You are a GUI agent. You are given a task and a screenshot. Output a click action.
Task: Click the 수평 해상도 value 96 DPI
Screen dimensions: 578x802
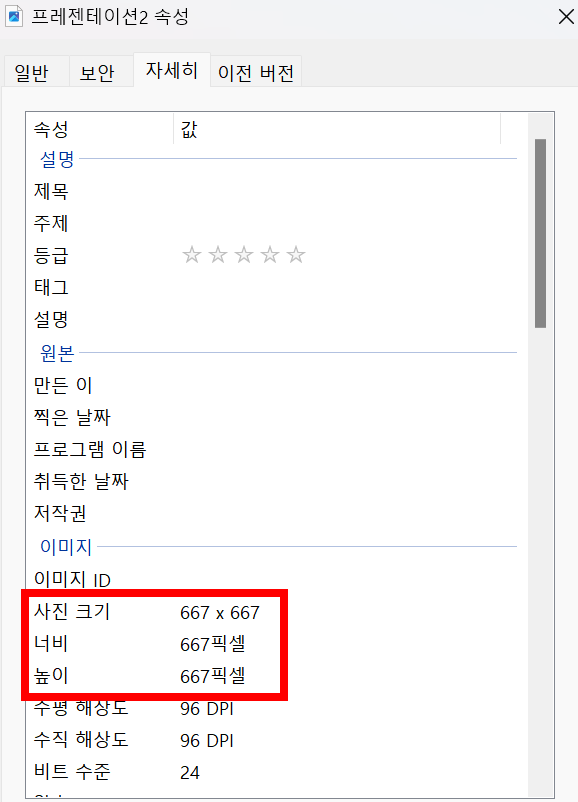[207, 709]
